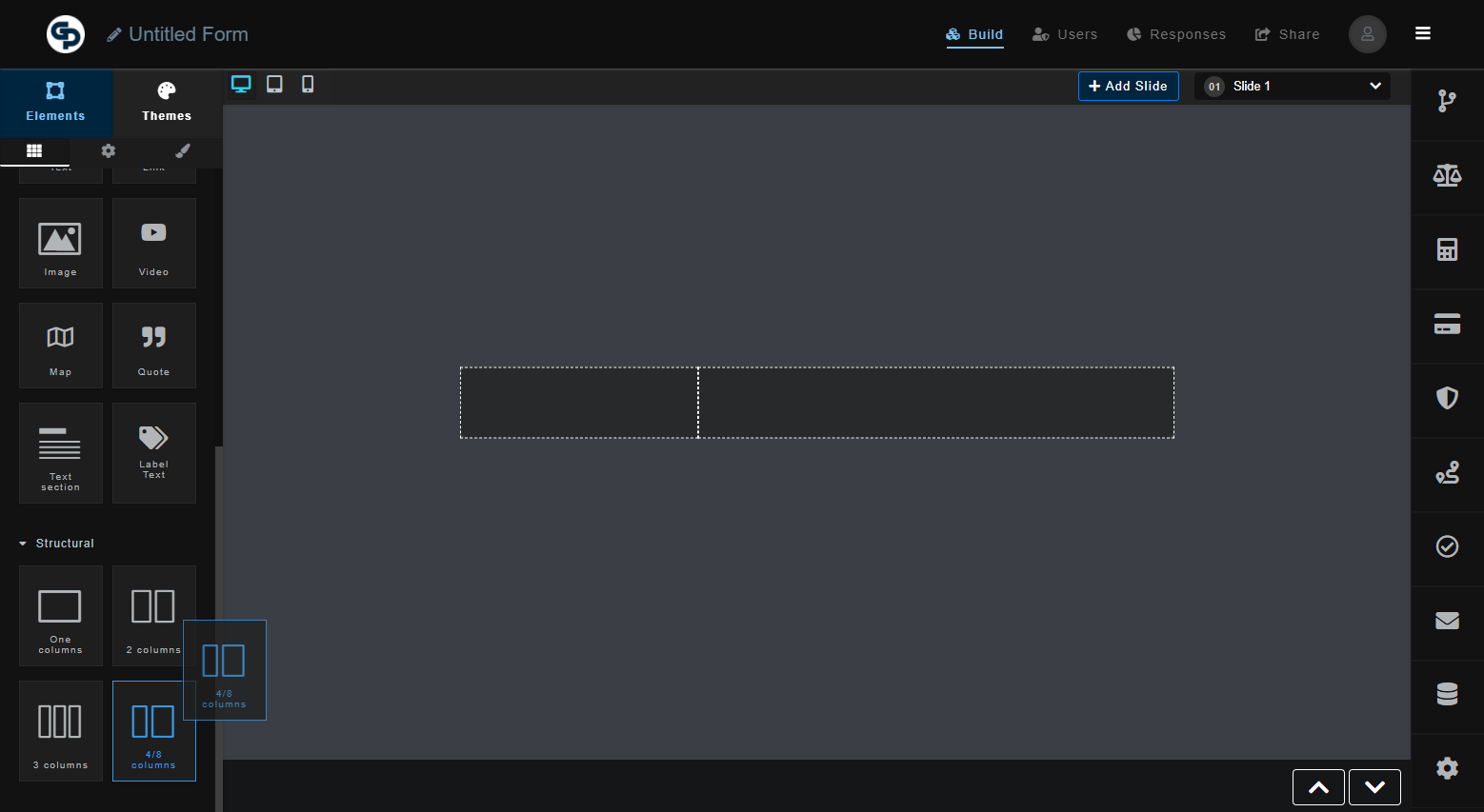1484x812 pixels.
Task: Open the calculator icon in the right sidebar
Action: 1447,249
